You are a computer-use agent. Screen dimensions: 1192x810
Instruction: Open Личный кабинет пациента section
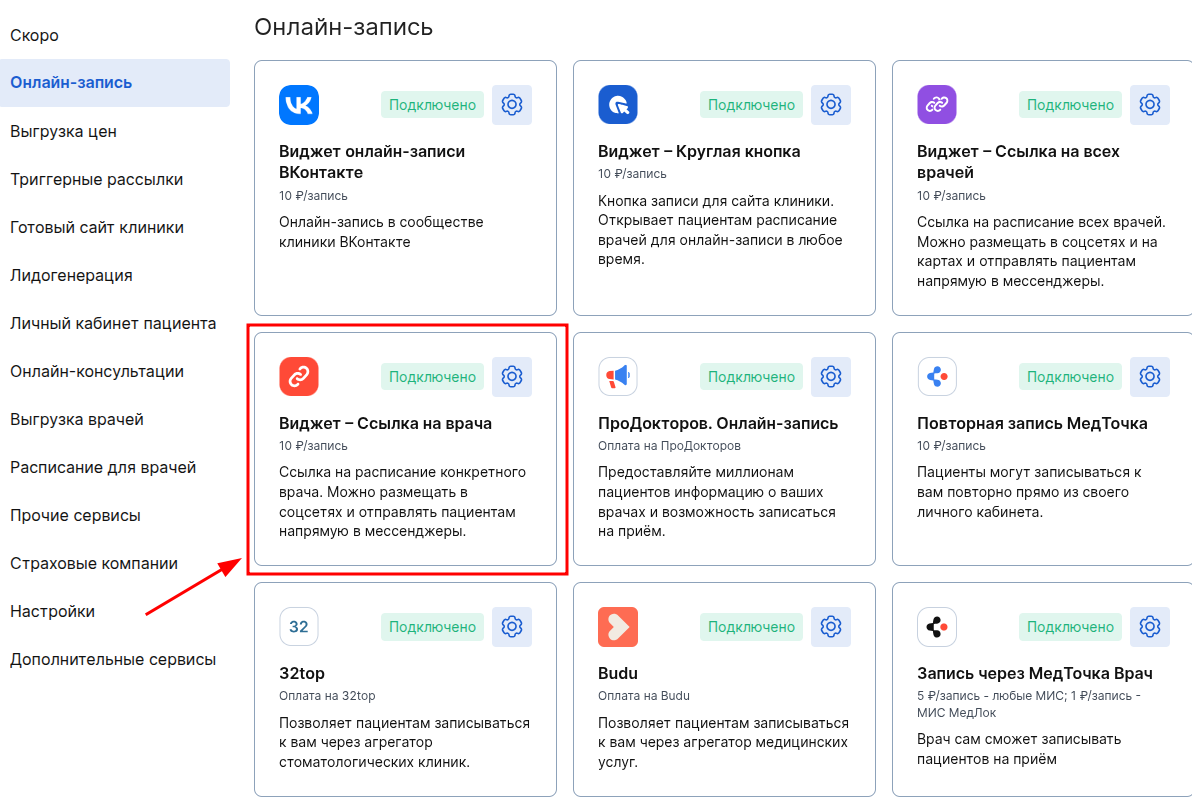tap(113, 324)
